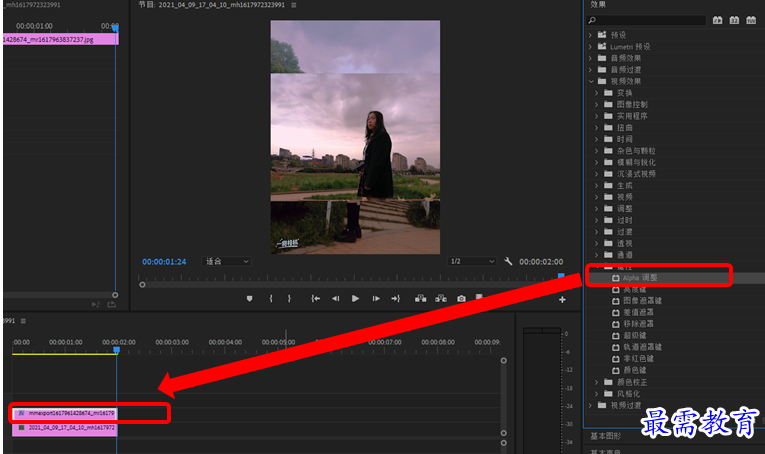Expand the 实用程序 effects folder
Screen dimensions: 765x454
coord(596,116)
